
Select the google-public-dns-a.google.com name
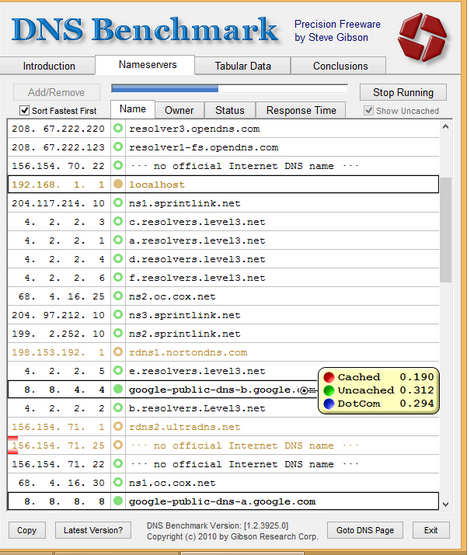click(x=222, y=502)
